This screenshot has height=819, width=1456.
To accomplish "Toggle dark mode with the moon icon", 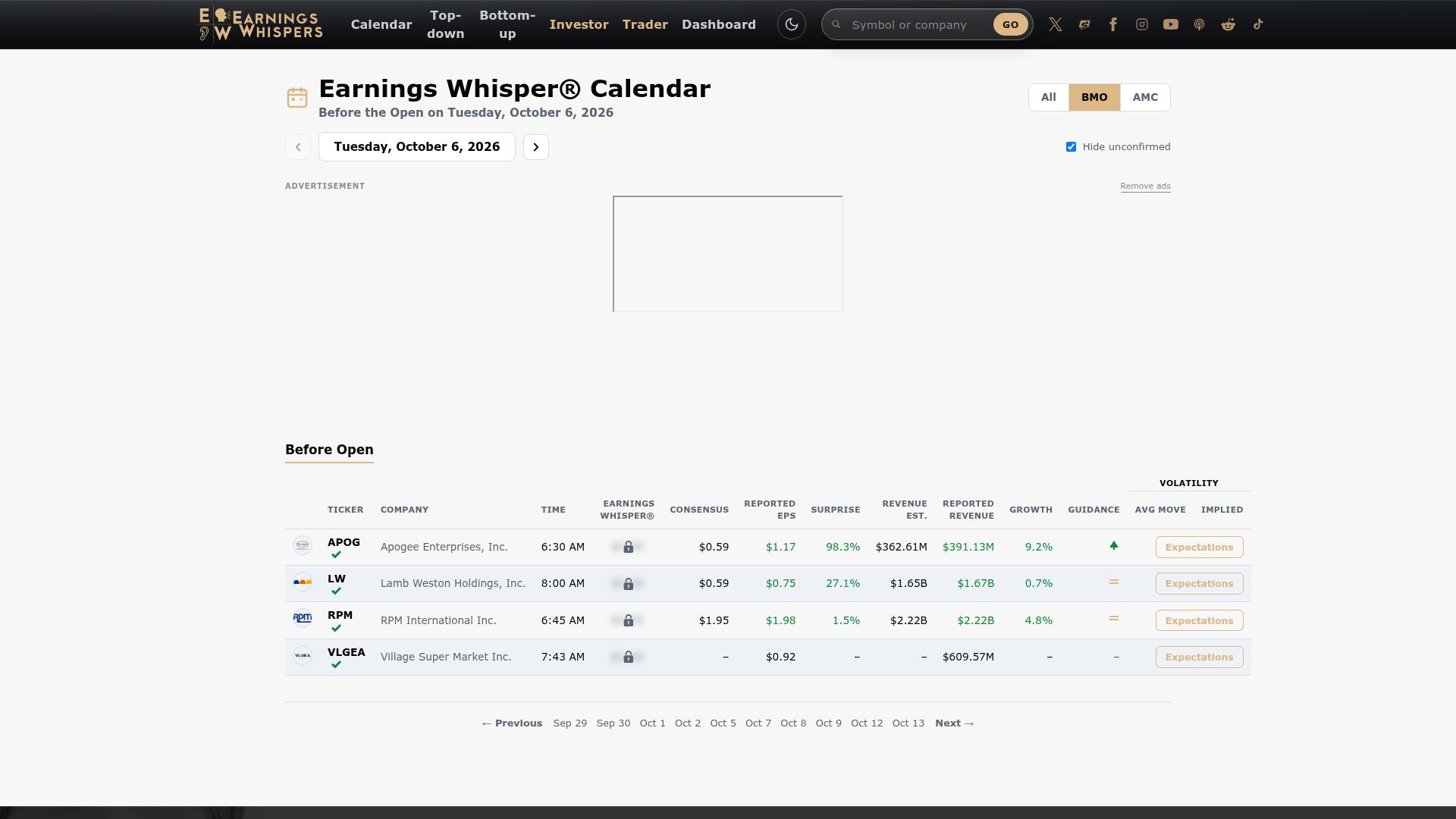I will click(x=792, y=24).
